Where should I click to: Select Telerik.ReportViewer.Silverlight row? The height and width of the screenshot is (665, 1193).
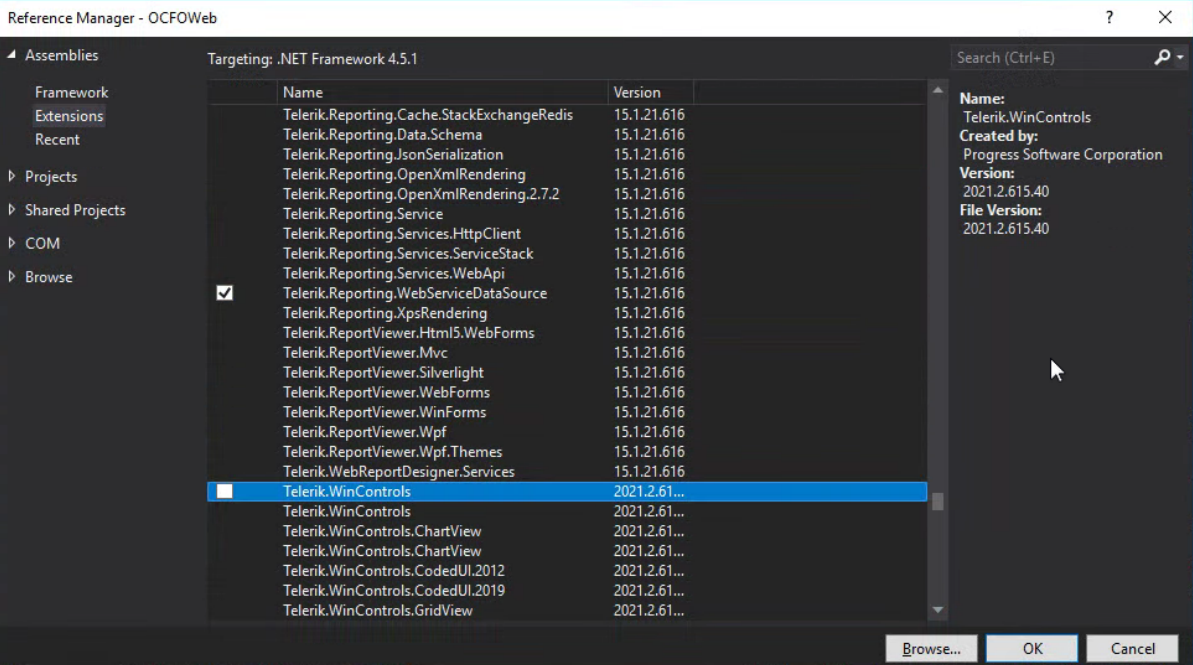(x=567, y=372)
